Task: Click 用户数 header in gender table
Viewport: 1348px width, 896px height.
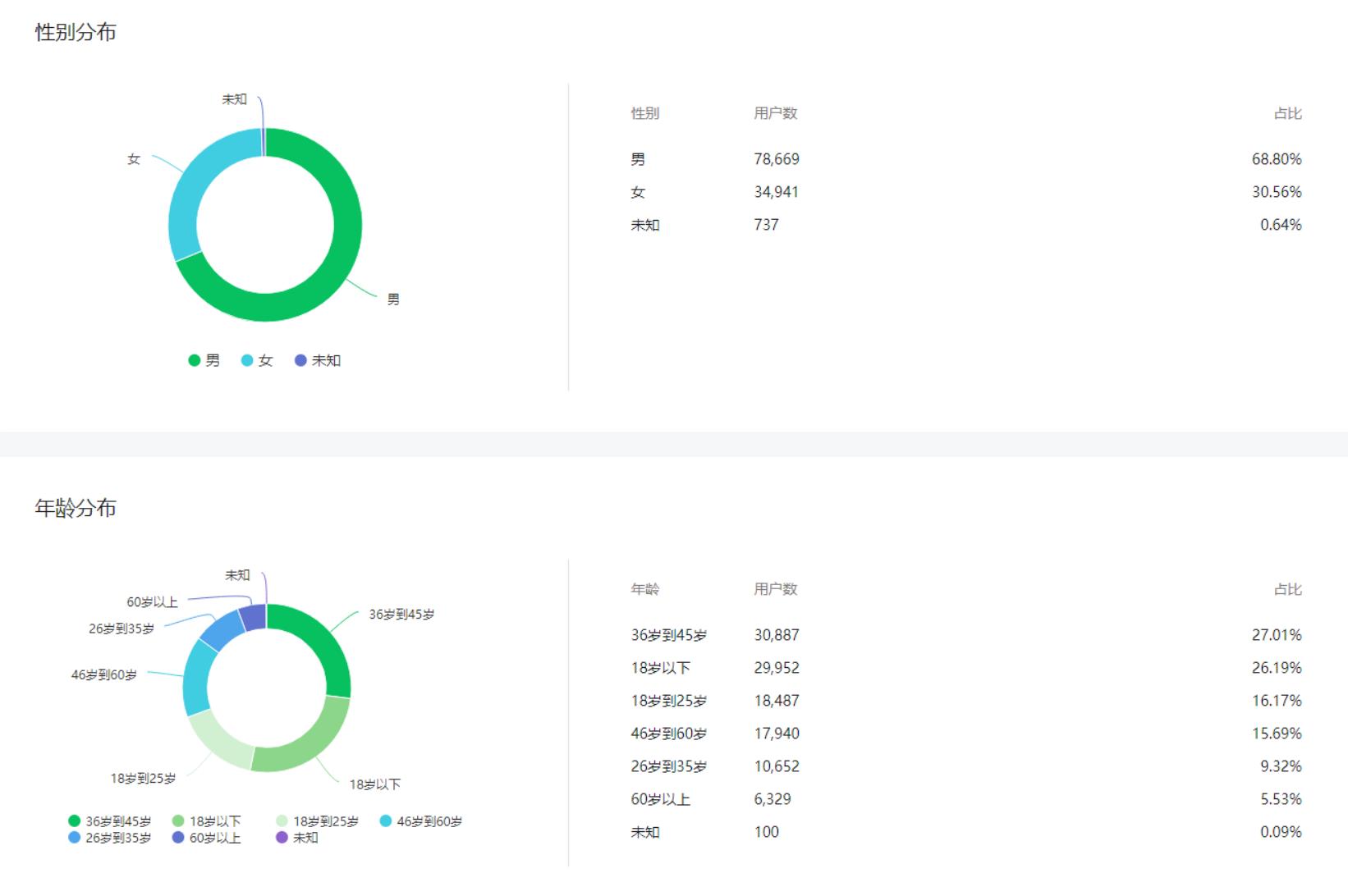Action: tap(776, 113)
